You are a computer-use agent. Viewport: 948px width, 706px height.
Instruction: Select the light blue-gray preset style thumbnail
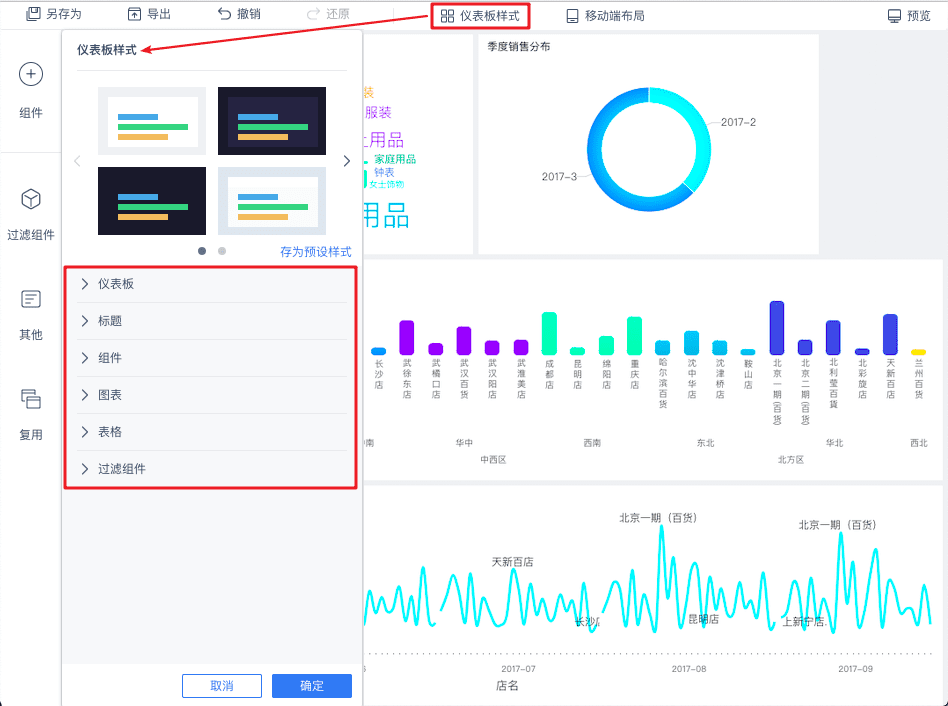click(271, 201)
